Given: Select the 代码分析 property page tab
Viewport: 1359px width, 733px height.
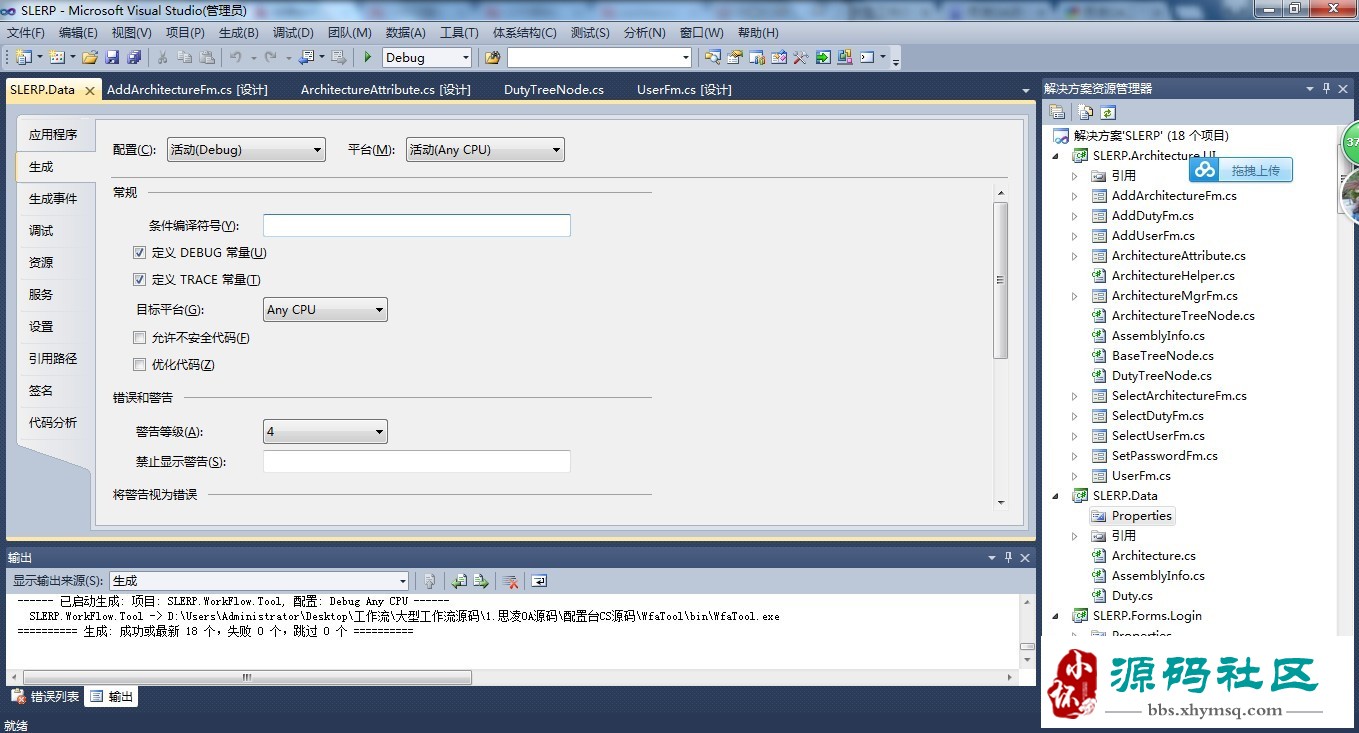Looking at the screenshot, I should (53, 422).
